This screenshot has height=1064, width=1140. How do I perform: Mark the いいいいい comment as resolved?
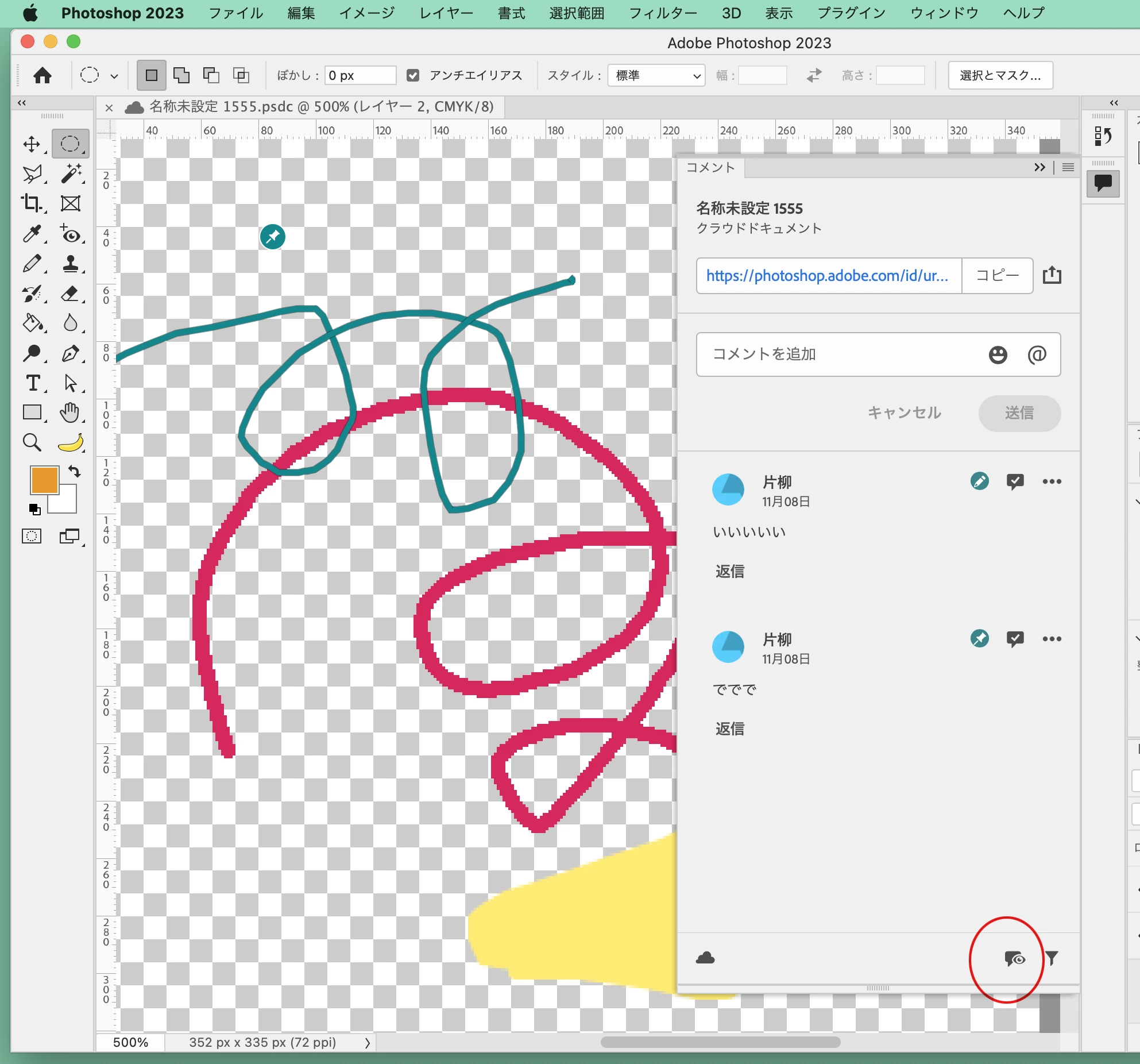click(1015, 481)
